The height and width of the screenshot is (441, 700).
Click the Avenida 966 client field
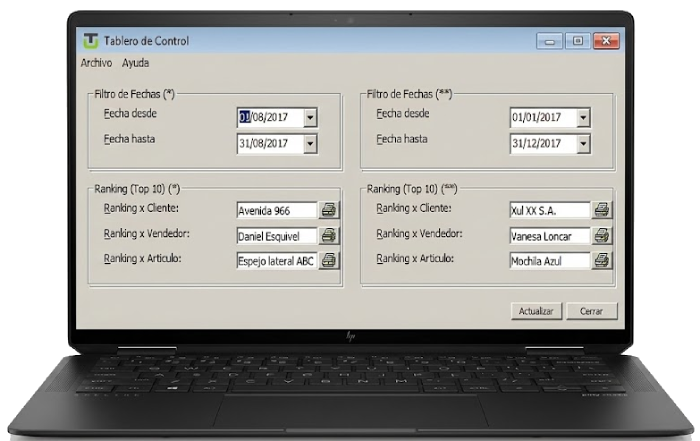[x=276, y=210]
